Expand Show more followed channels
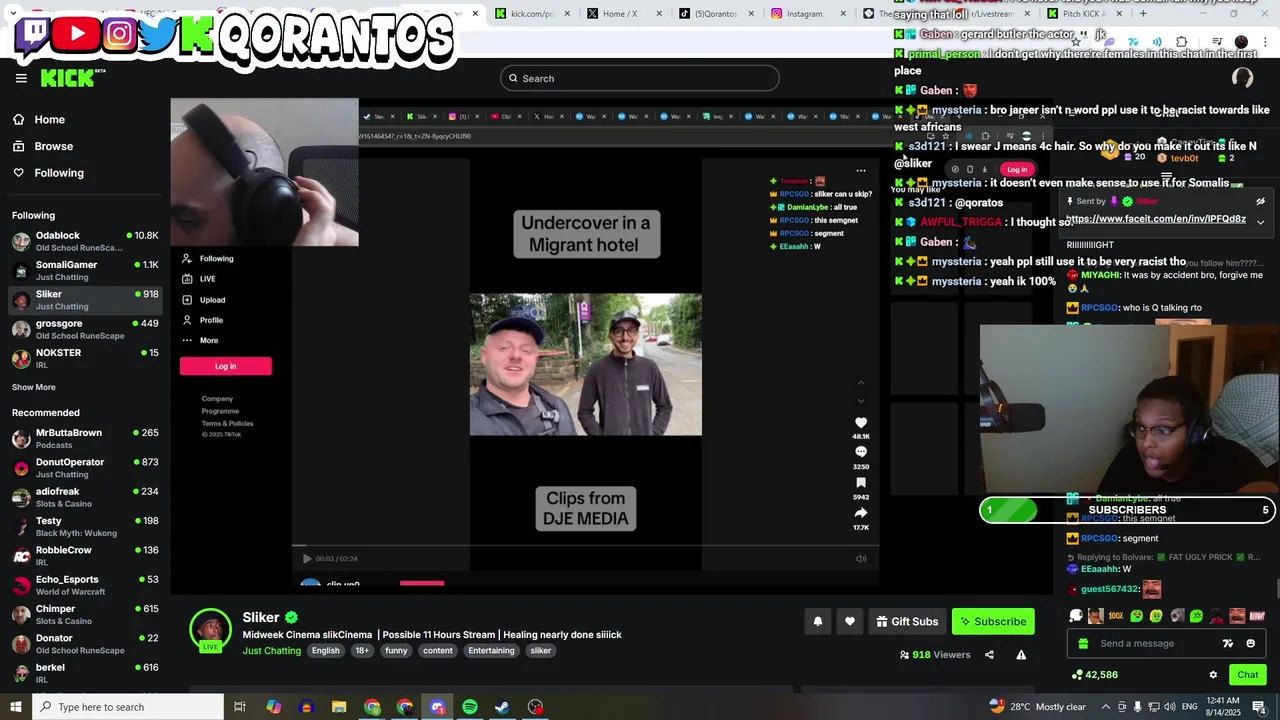The image size is (1280, 720). tap(34, 387)
